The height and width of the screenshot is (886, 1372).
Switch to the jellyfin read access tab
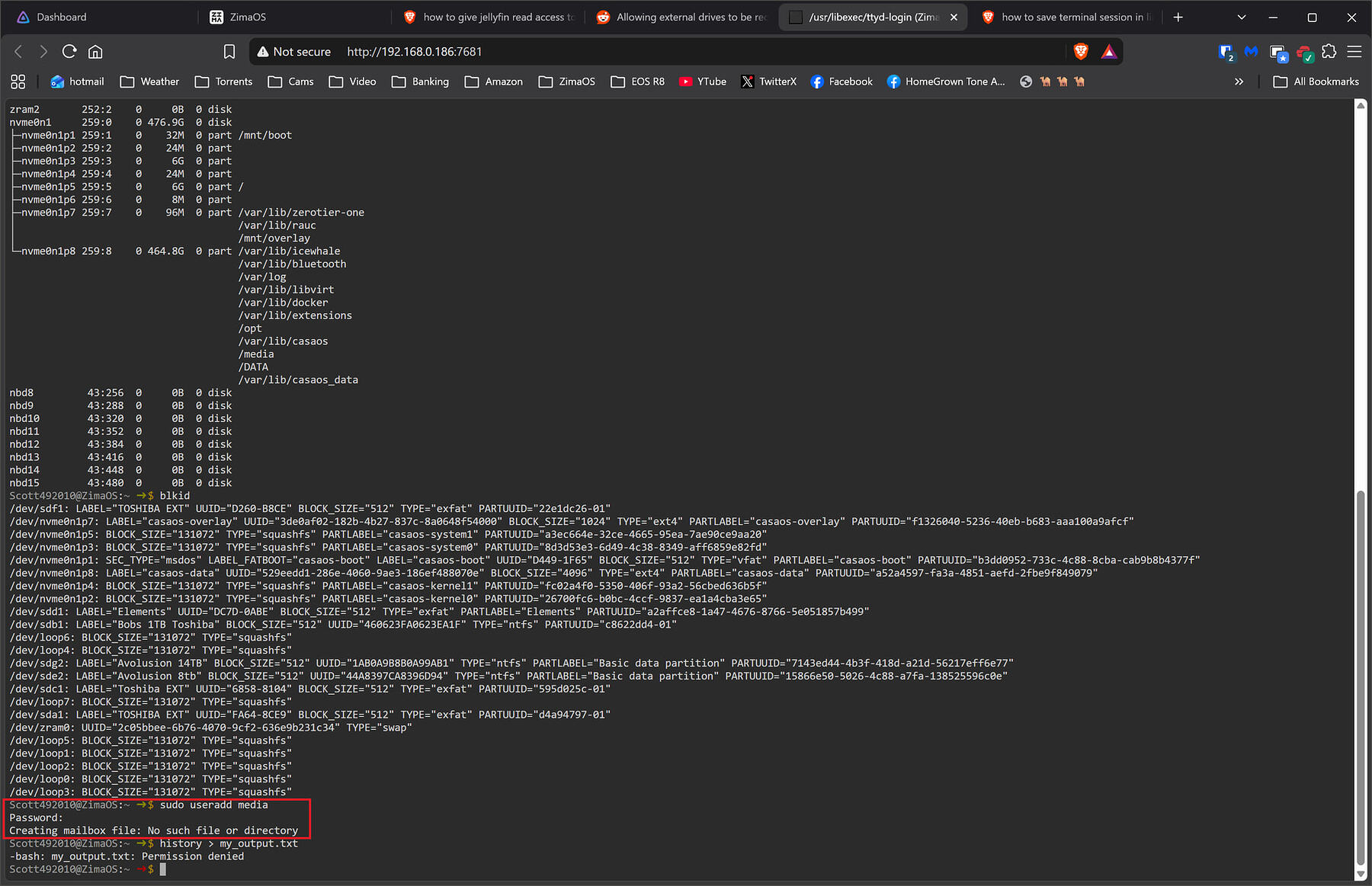click(489, 17)
